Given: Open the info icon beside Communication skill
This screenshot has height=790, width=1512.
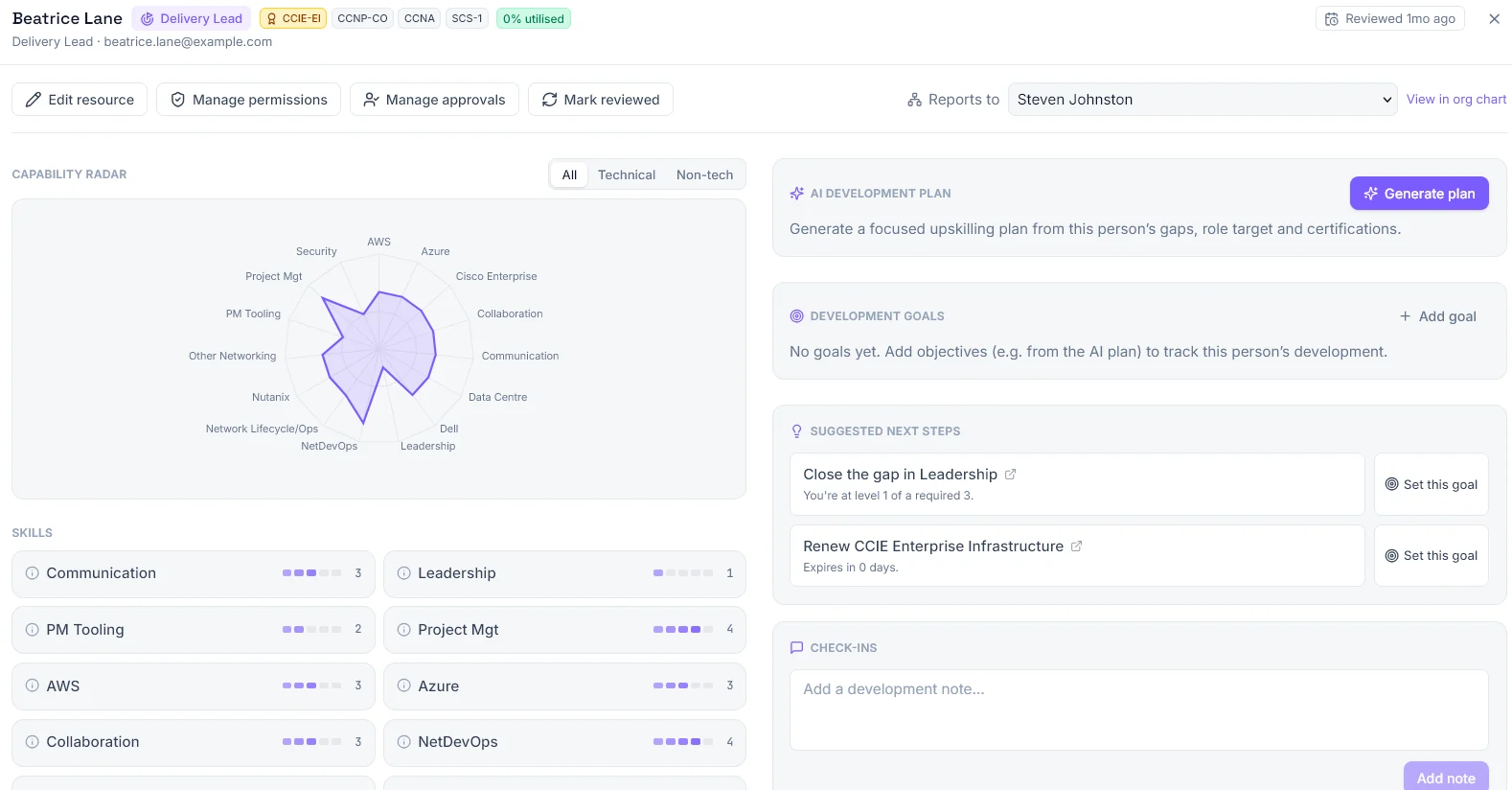Looking at the screenshot, I should (x=33, y=573).
